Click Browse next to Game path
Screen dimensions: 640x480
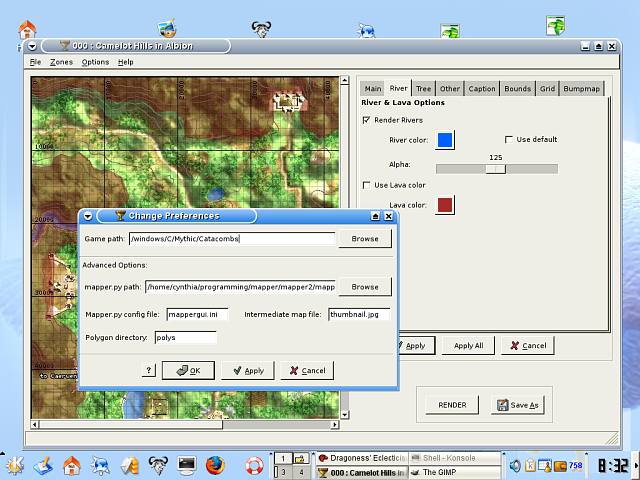pos(364,239)
